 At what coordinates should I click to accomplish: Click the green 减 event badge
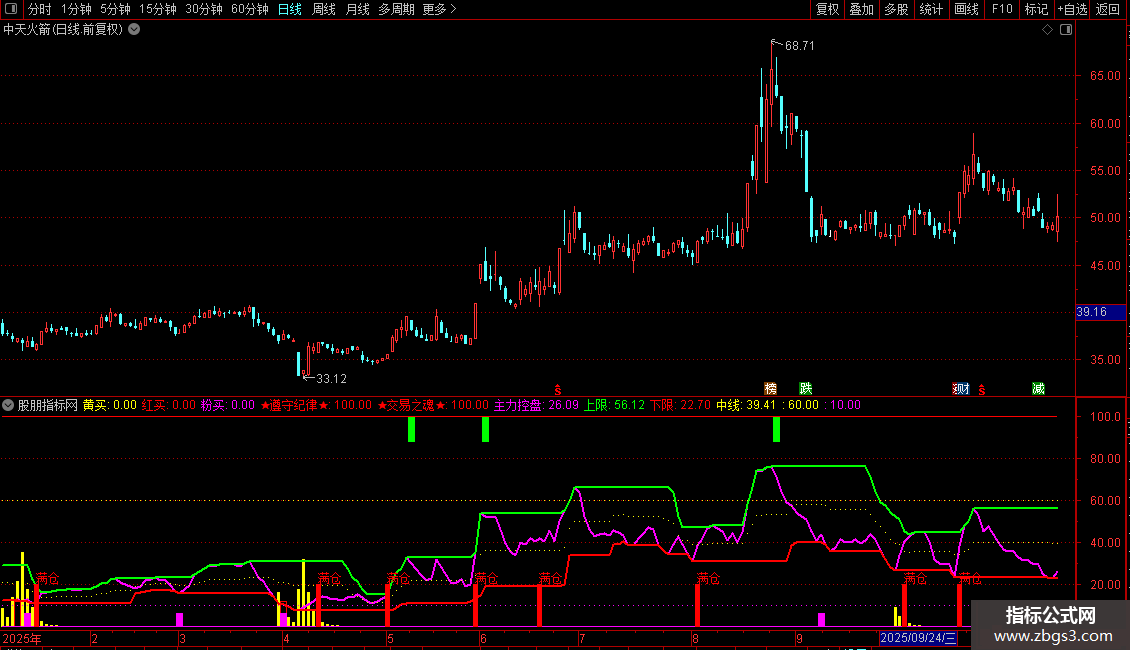point(1038,389)
